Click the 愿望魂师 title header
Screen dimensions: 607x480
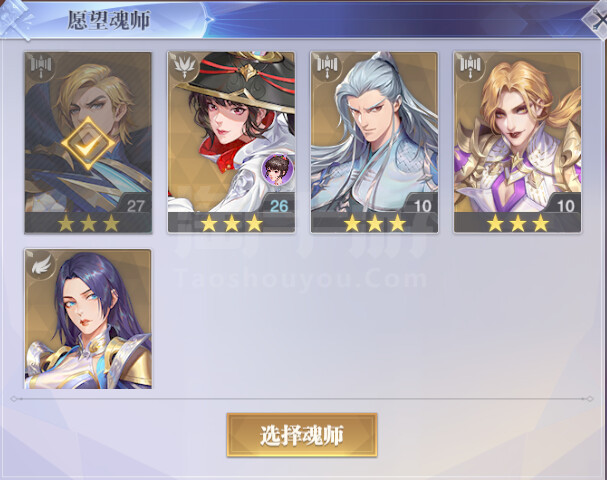click(109, 20)
